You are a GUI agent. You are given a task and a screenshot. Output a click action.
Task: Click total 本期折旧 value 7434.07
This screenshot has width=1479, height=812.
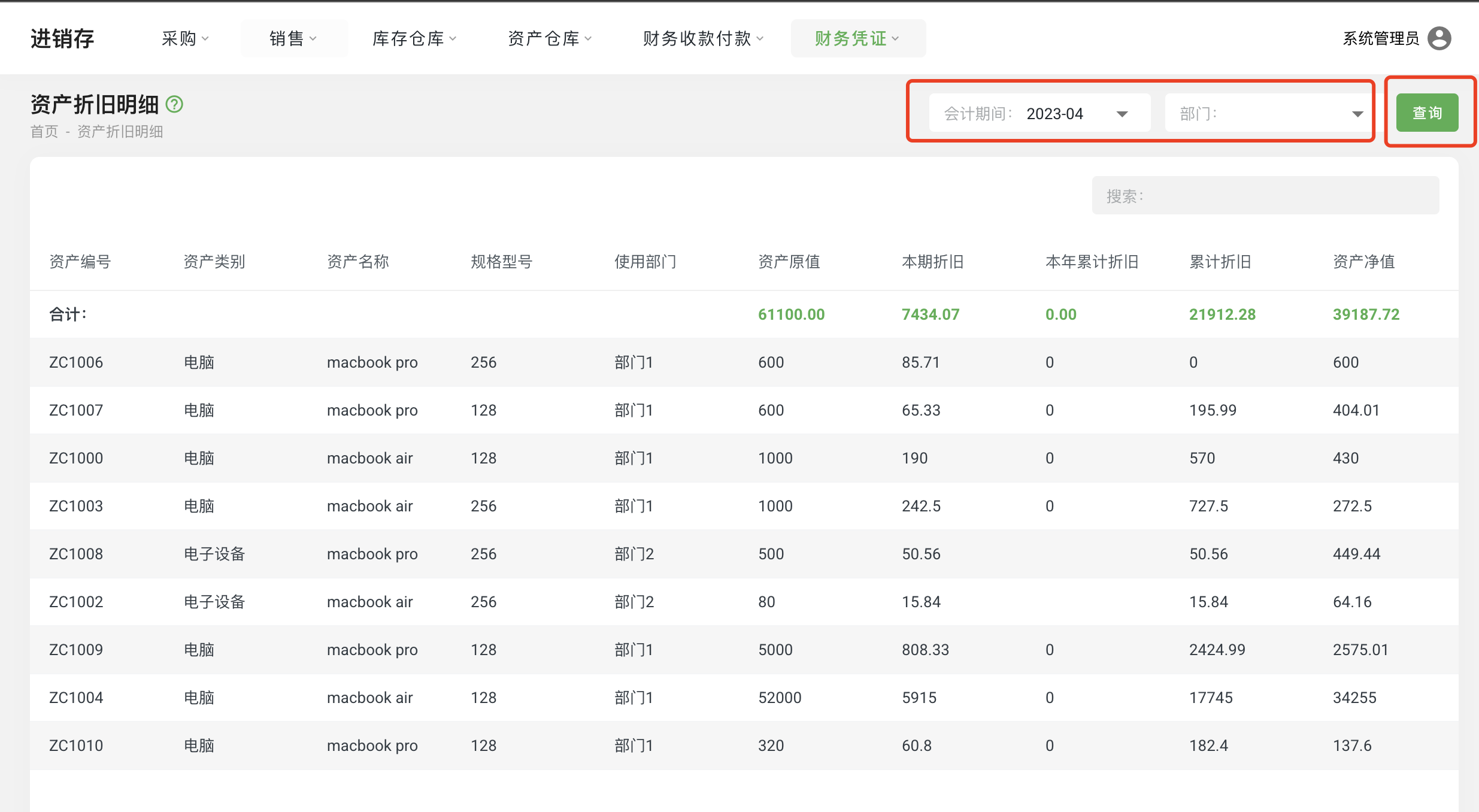(931, 314)
